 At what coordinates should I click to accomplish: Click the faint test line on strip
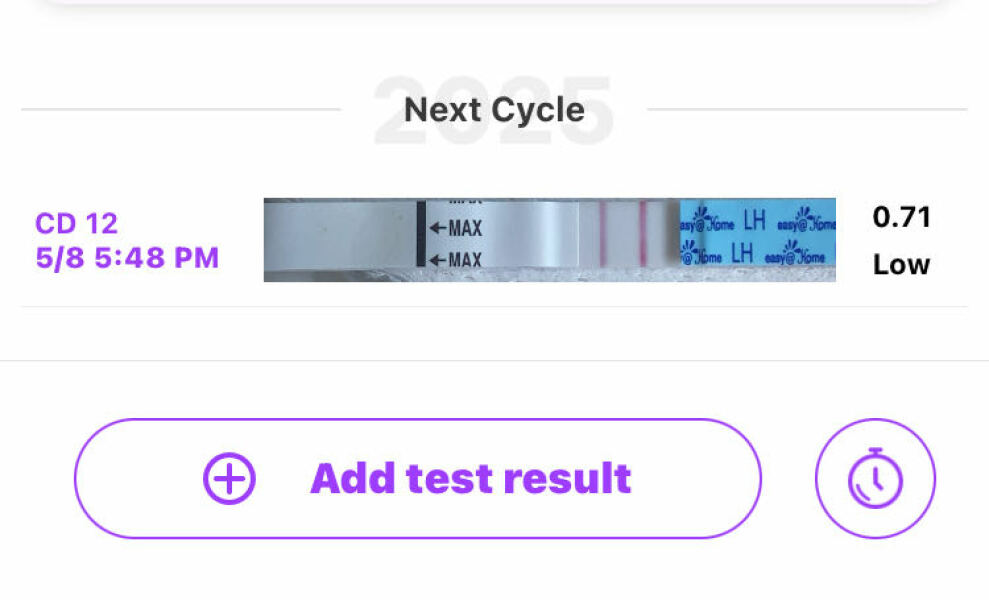(x=603, y=238)
